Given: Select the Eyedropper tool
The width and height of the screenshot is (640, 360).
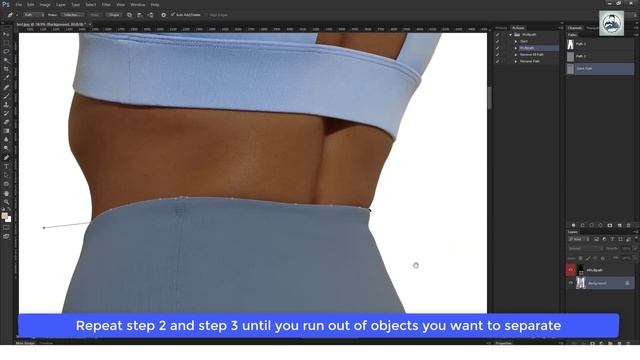Looking at the screenshot, I should point(6,78).
